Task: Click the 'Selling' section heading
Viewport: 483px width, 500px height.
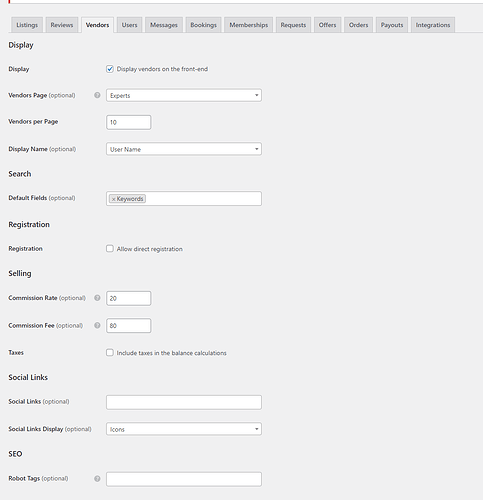Action: (20, 274)
